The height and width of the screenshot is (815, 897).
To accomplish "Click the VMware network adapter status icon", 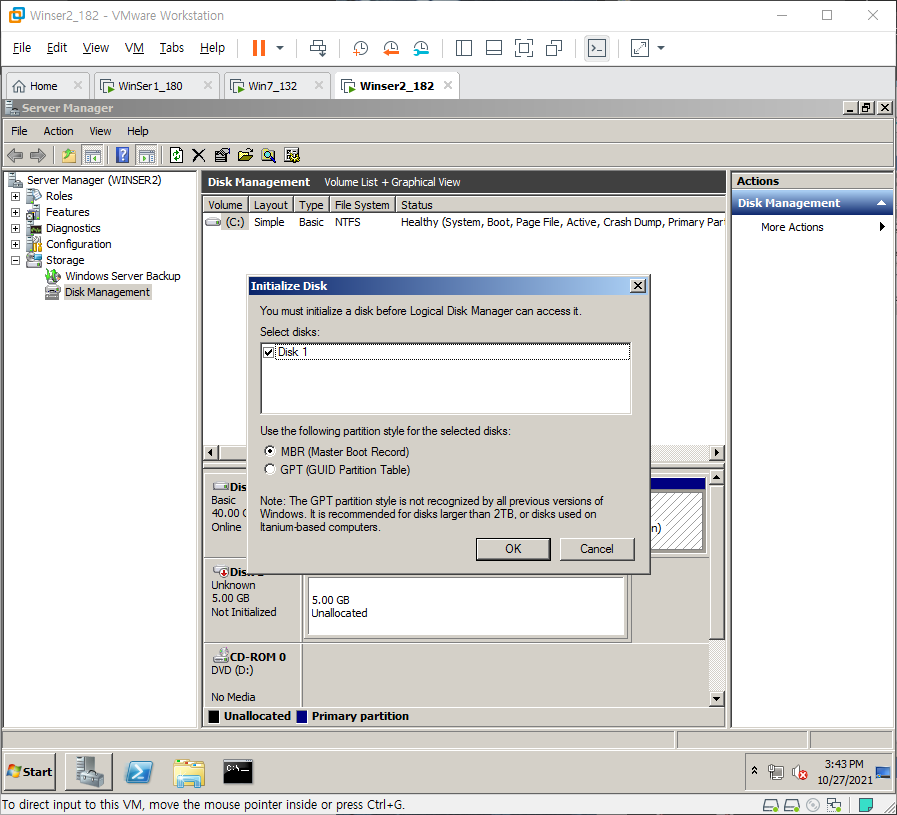I will [834, 805].
